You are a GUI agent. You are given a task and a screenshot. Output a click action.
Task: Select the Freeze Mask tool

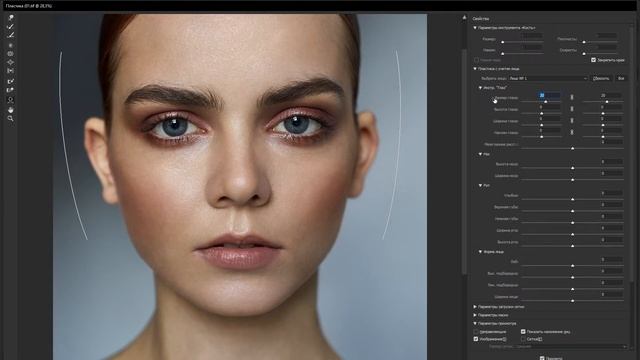[11, 81]
